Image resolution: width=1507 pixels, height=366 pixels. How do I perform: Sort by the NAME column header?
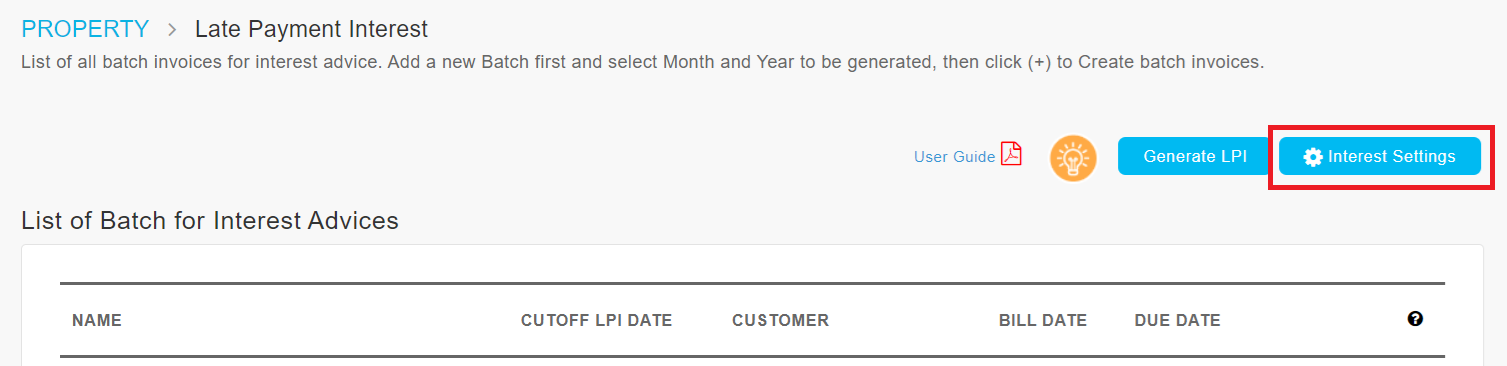97,321
